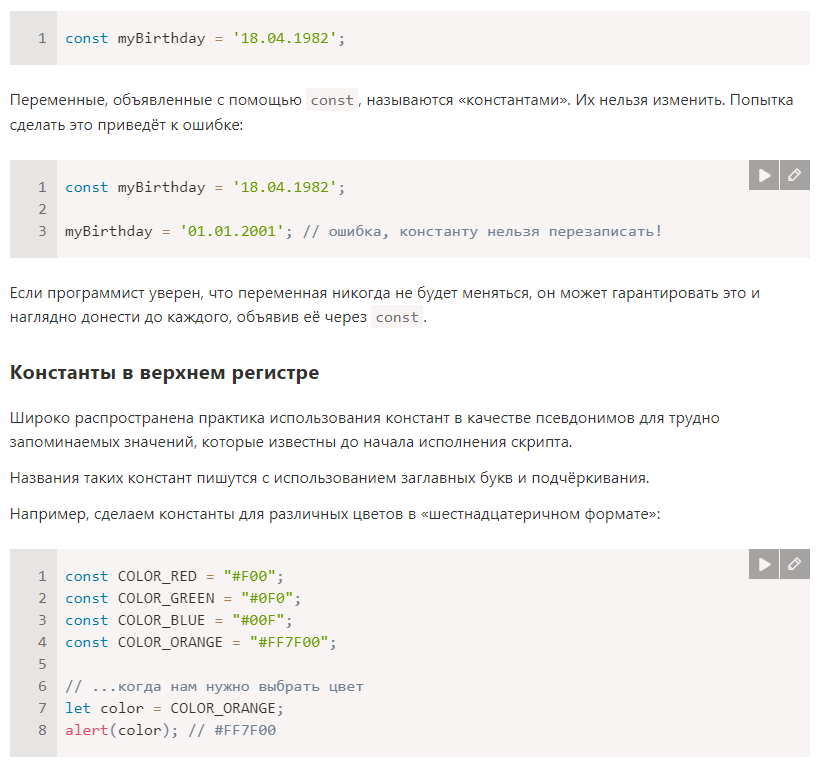Run the COLOR_ORANGE constants code example

click(764, 564)
